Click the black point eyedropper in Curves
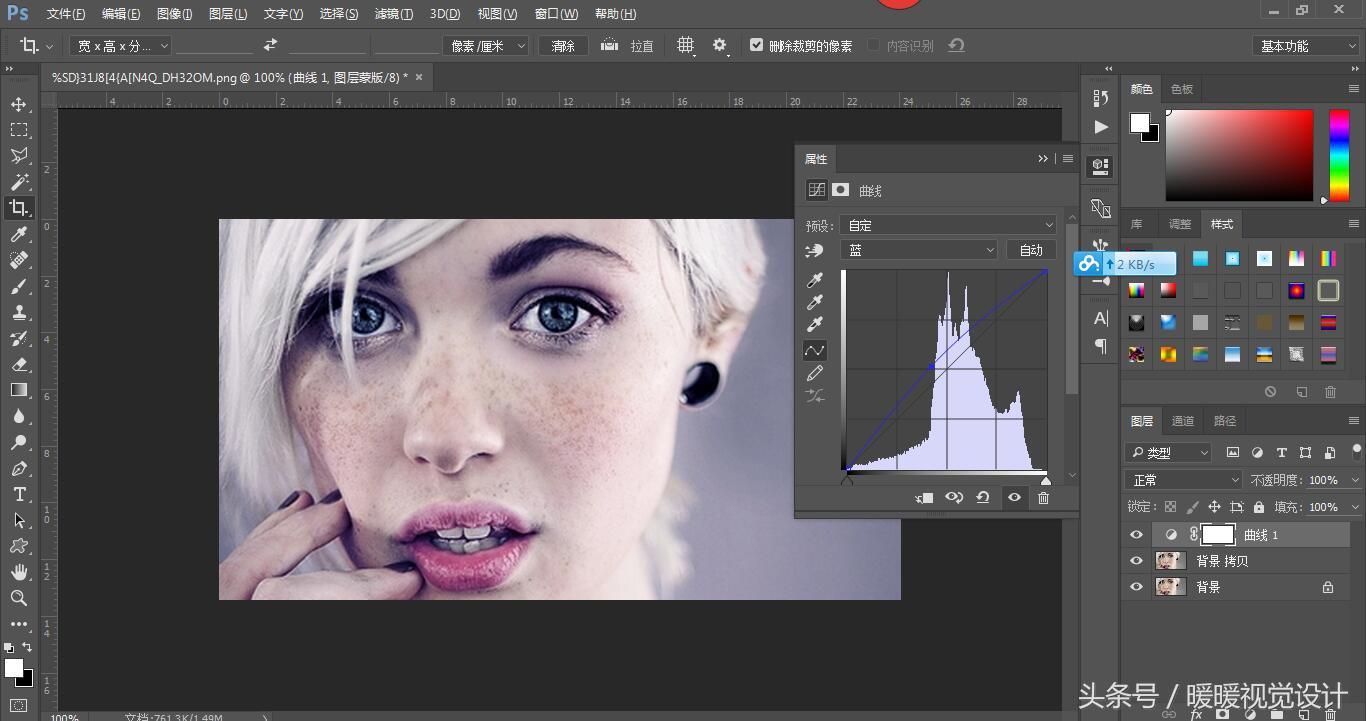The height and width of the screenshot is (721, 1366). 815,280
